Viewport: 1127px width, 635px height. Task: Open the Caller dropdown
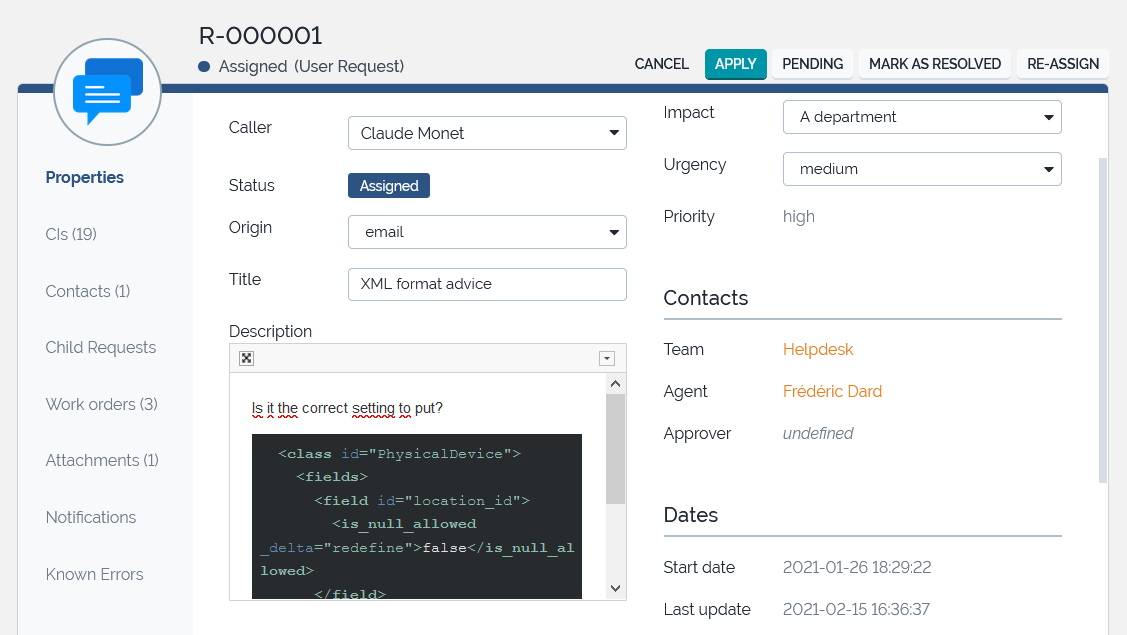tap(487, 133)
